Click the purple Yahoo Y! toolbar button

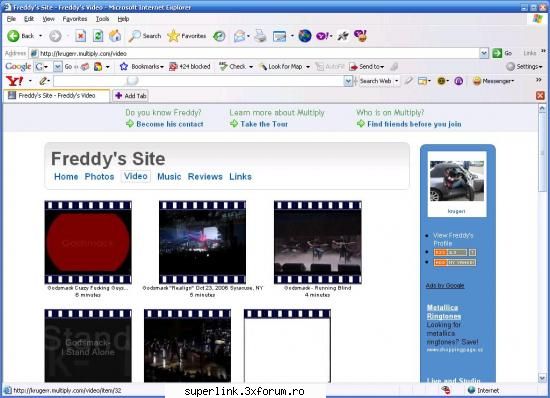tap(323, 36)
